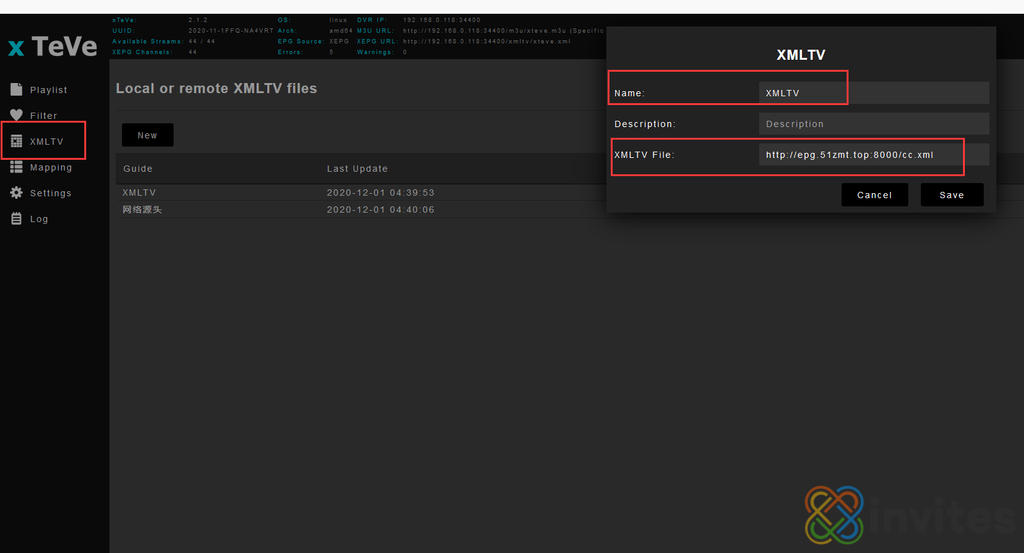This screenshot has width=1024, height=553.
Task: Click the Playlist file icon in sidebar
Action: click(x=16, y=89)
